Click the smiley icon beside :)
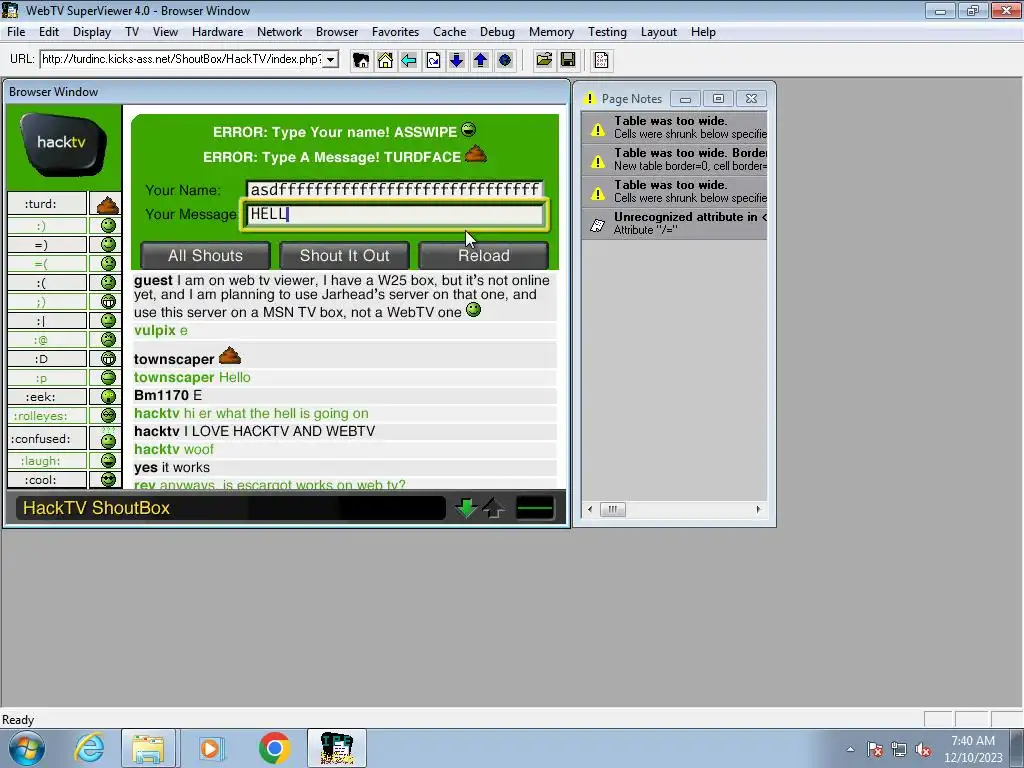 108,225
